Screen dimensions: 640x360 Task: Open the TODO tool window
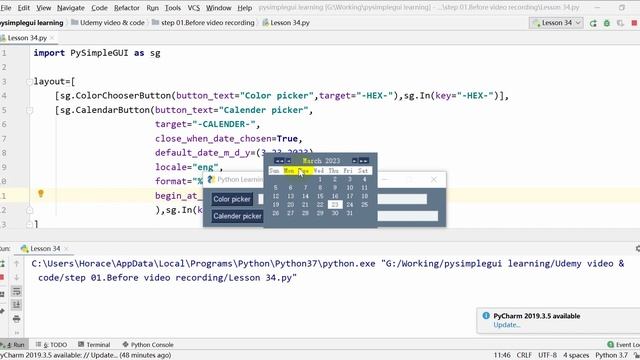(x=51, y=344)
